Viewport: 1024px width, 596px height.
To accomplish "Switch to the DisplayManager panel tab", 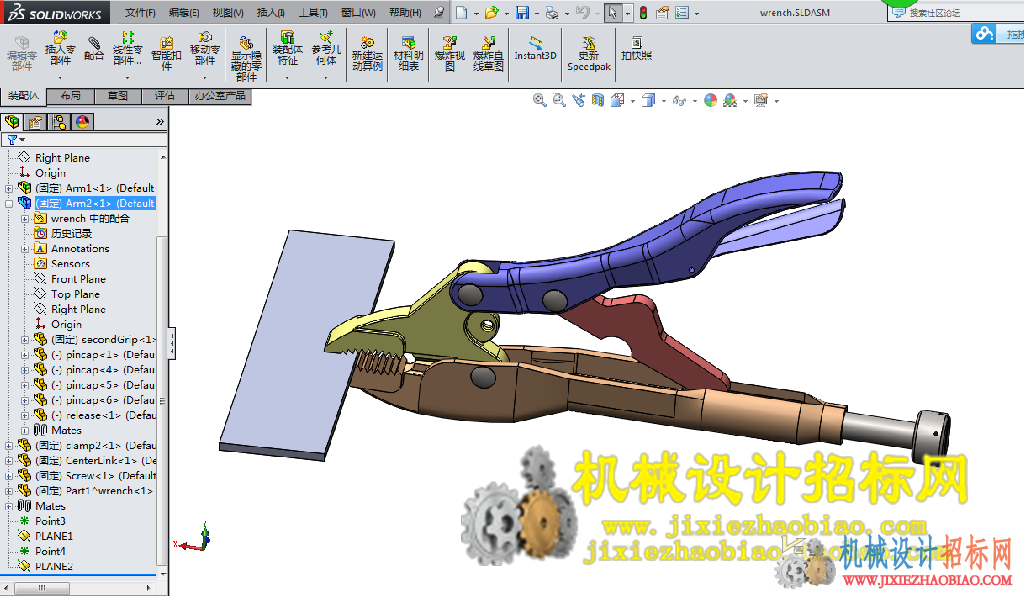I will (x=82, y=121).
